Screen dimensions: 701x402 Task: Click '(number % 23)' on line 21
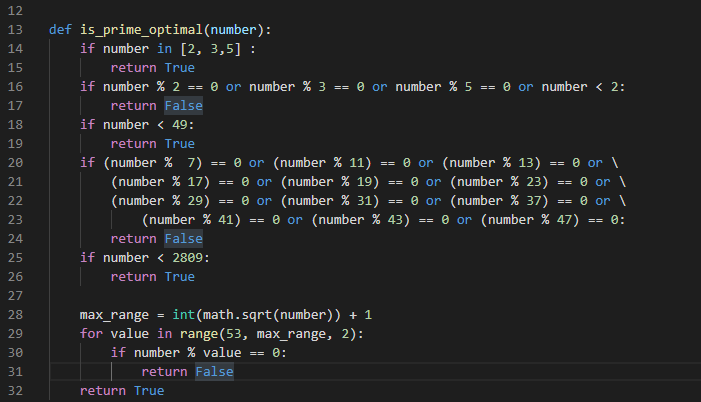point(499,182)
